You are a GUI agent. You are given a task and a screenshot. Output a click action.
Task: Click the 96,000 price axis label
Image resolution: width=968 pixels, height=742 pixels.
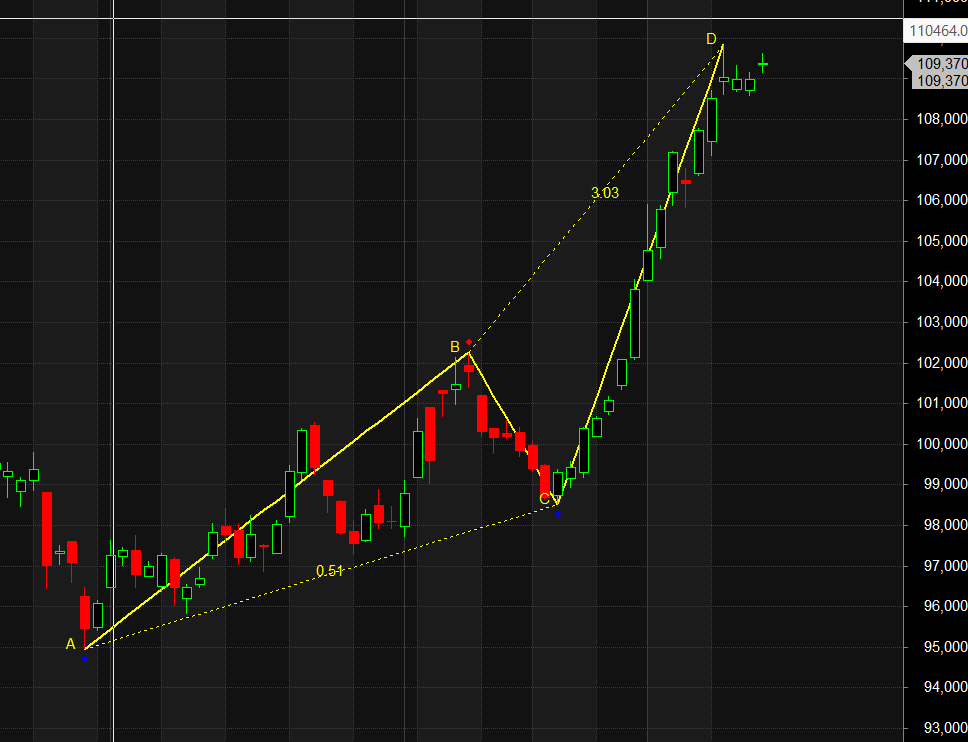pyautogui.click(x=945, y=606)
